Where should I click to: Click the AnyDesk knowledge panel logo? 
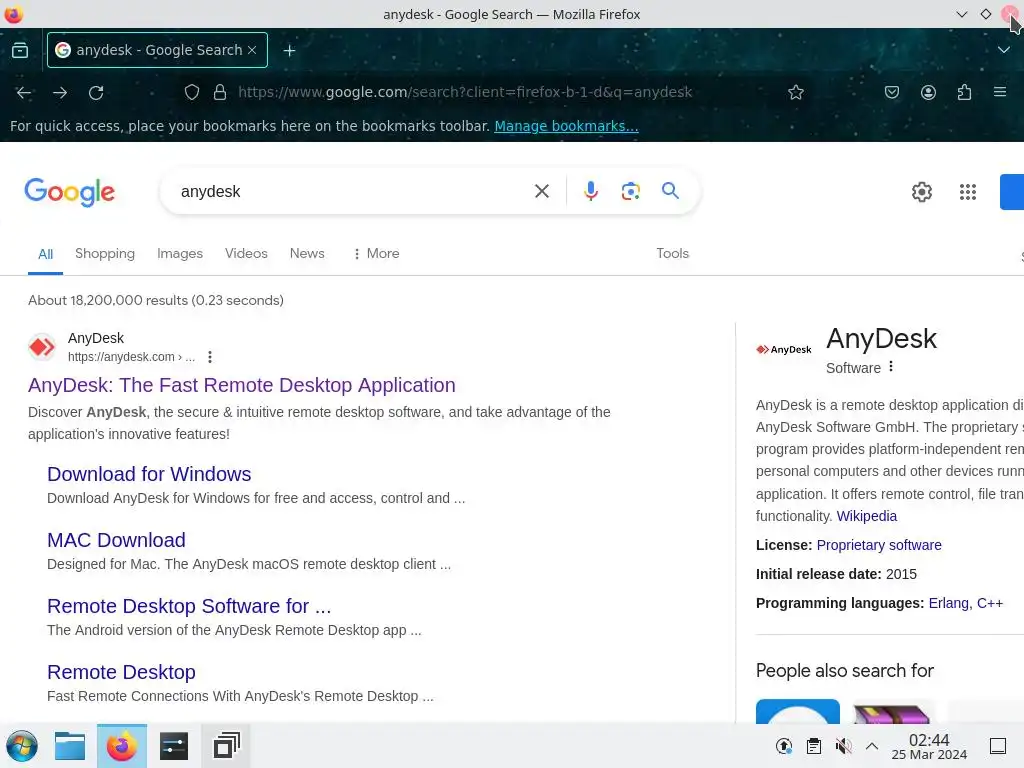pyautogui.click(x=784, y=349)
